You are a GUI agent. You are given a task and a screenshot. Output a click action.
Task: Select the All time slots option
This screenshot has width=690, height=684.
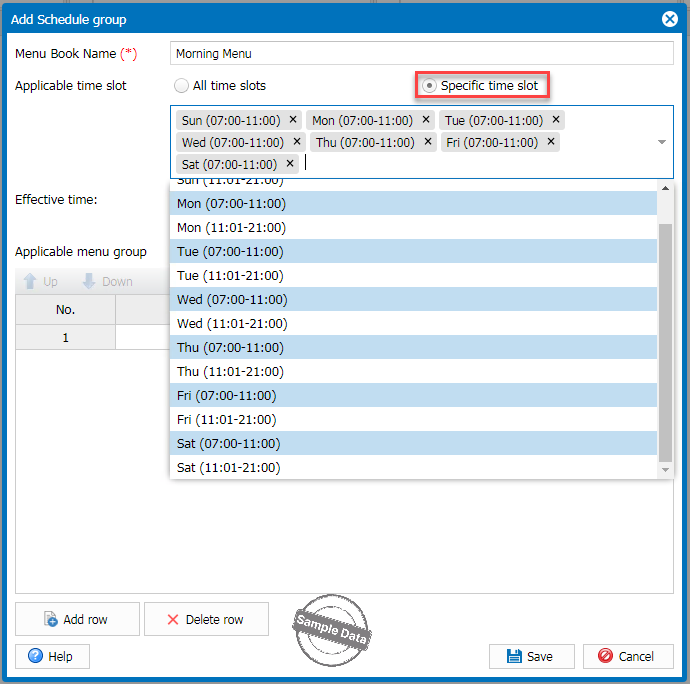181,86
